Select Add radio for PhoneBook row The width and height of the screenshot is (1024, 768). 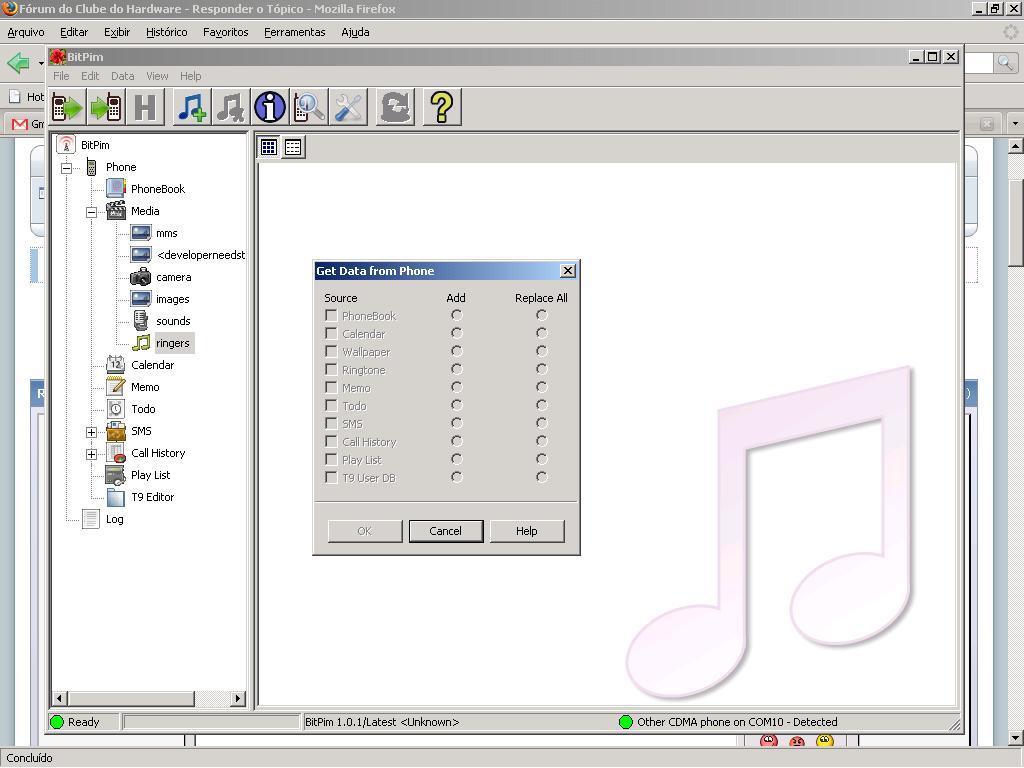coord(456,315)
